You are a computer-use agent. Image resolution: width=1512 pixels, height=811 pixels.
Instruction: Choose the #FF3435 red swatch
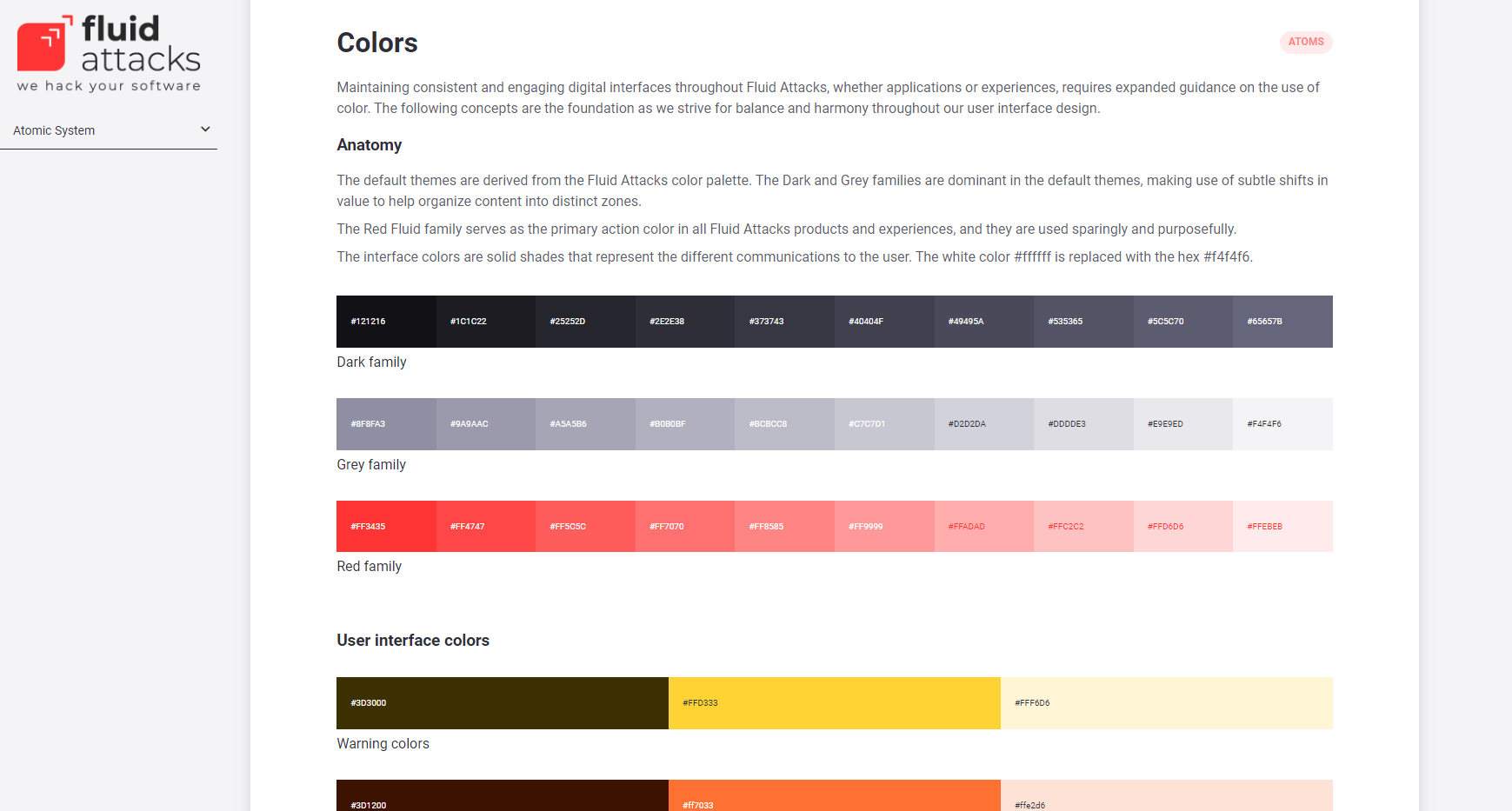point(386,526)
